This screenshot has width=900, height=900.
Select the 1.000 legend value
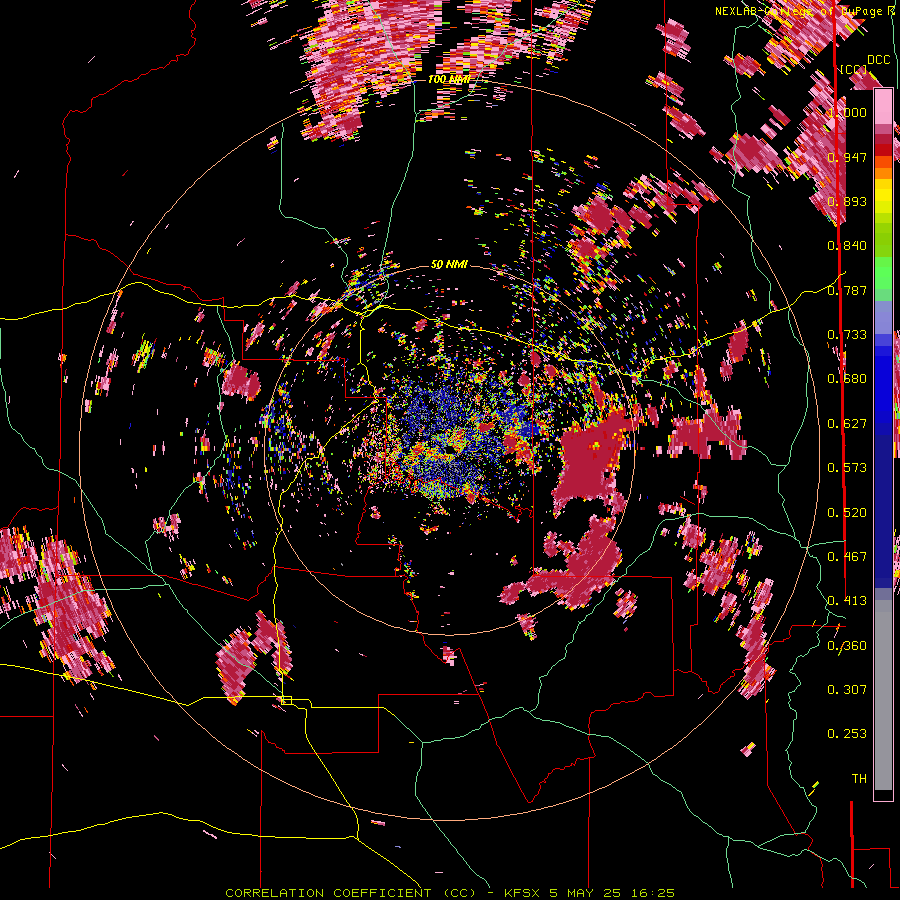[x=847, y=112]
